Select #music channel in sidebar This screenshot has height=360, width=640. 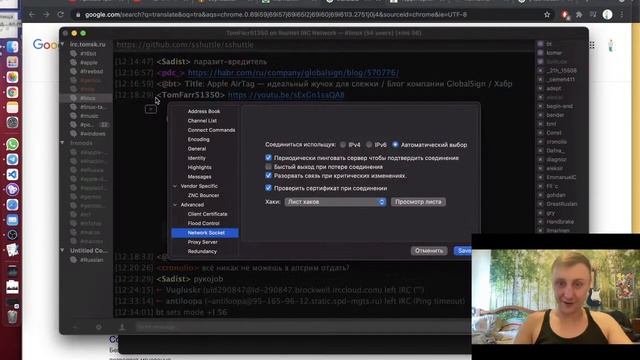(x=89, y=116)
